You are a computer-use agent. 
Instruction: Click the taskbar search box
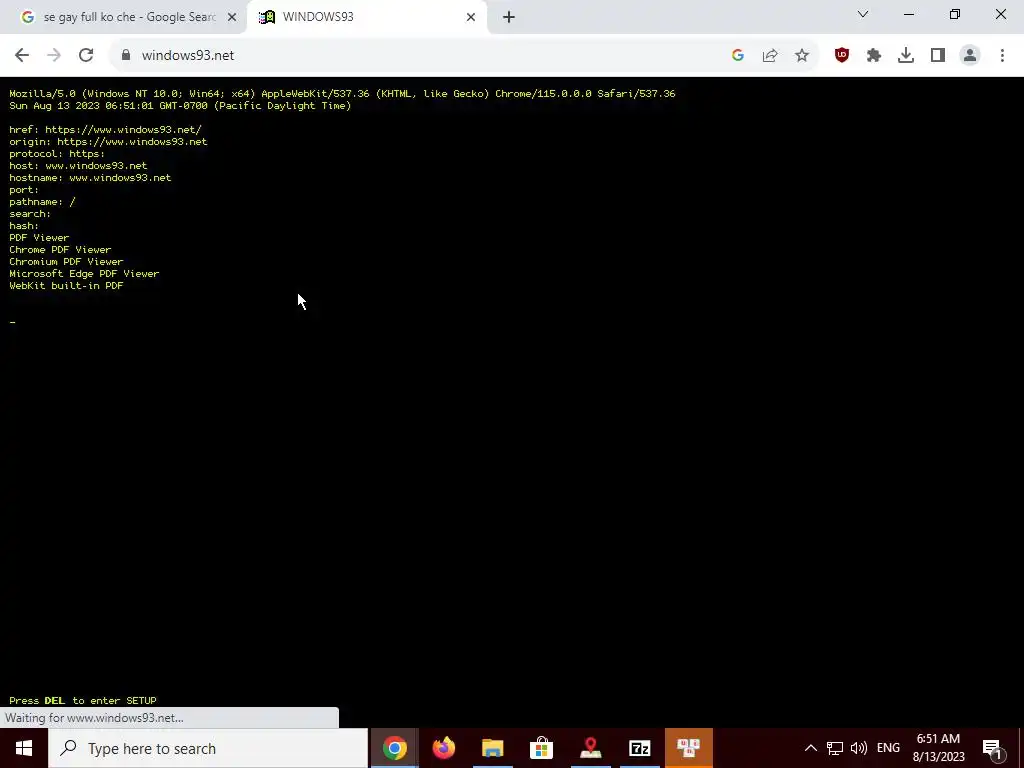click(x=208, y=748)
